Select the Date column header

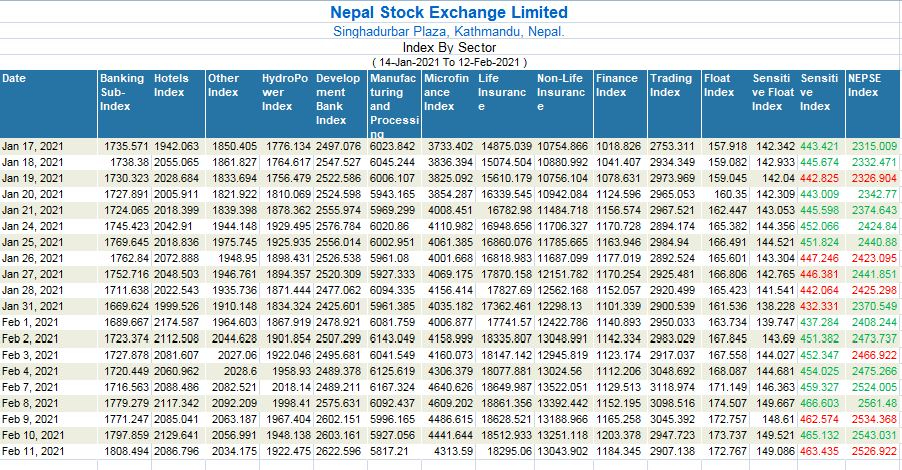(x=14, y=78)
